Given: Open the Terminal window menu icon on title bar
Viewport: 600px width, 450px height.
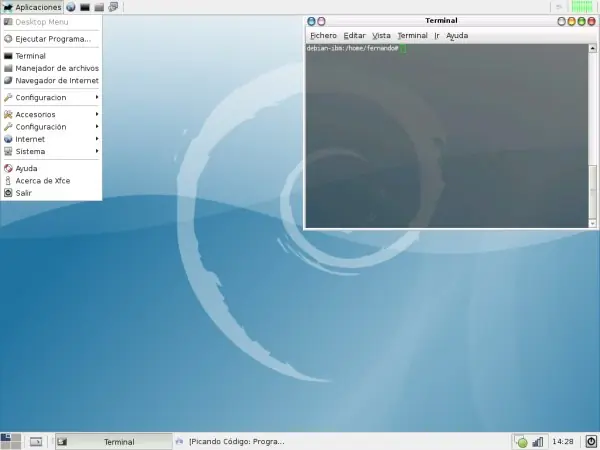Looking at the screenshot, I should [x=311, y=21].
